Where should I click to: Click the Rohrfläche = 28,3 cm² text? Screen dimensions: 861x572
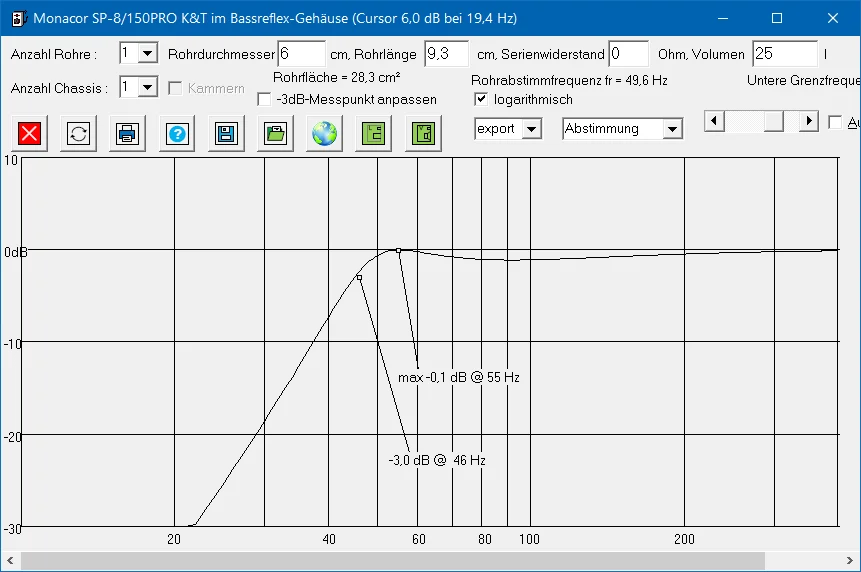point(337,77)
